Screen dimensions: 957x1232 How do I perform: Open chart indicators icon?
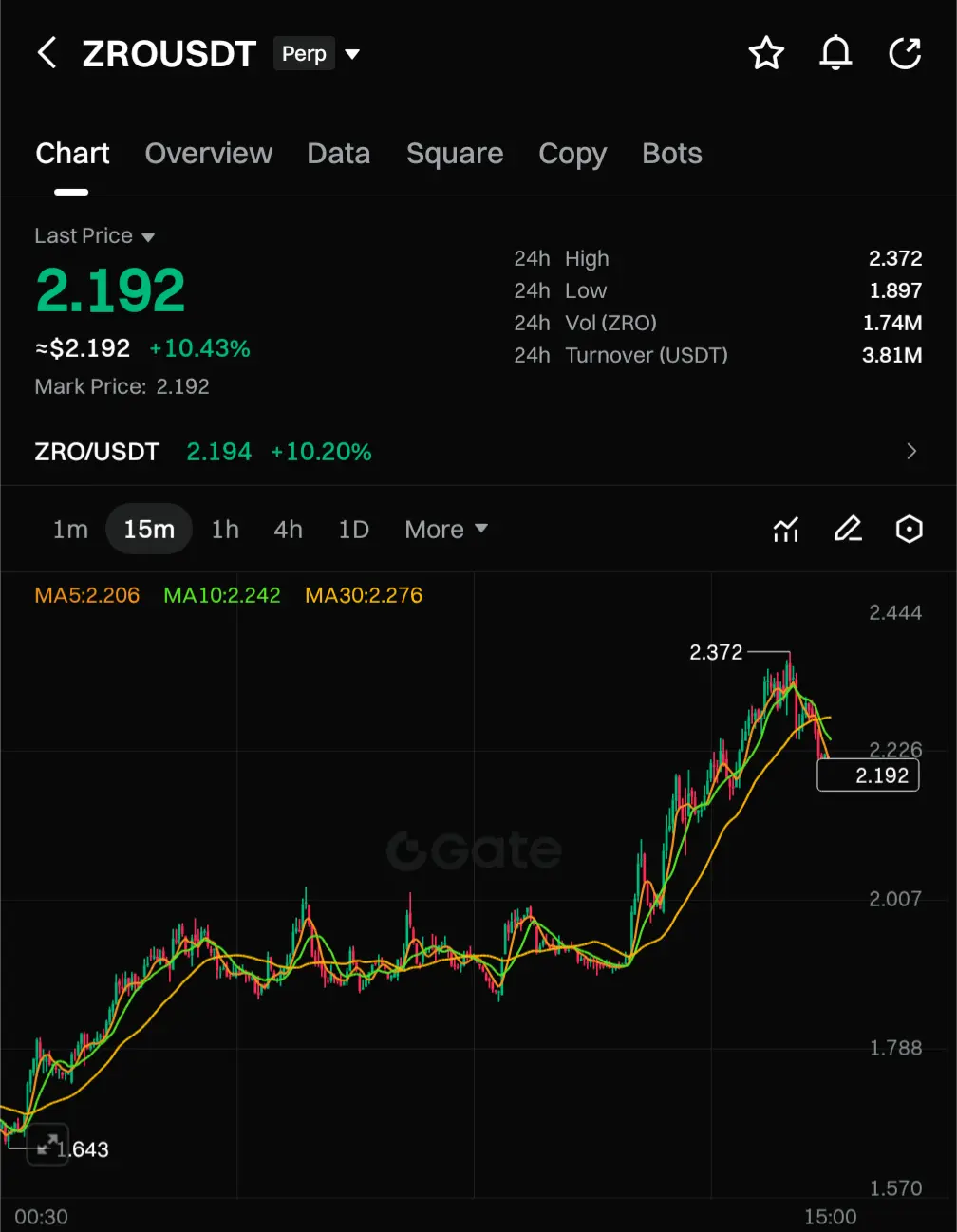click(786, 529)
